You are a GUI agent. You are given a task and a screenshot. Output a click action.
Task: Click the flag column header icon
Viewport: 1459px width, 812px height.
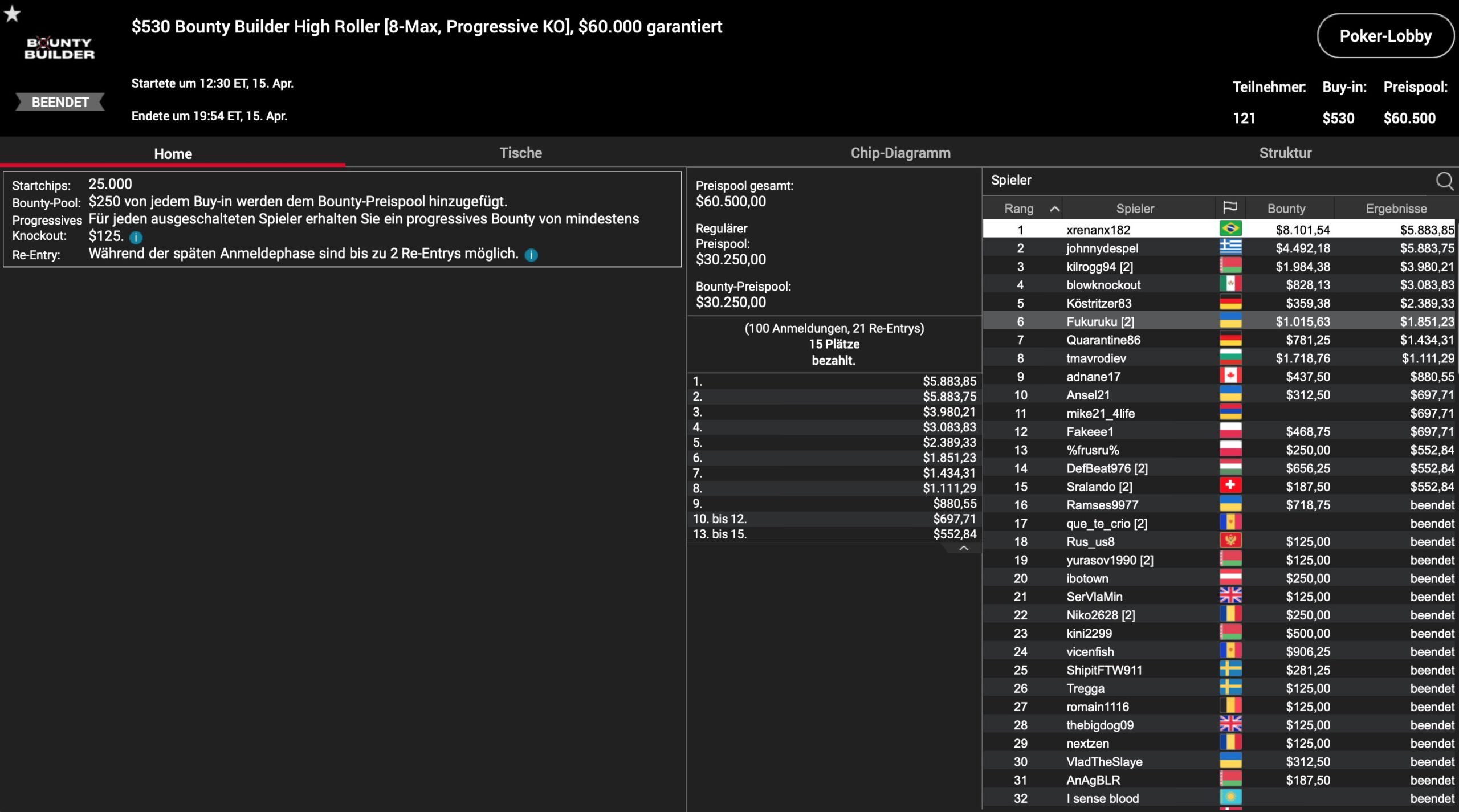tap(1230, 208)
